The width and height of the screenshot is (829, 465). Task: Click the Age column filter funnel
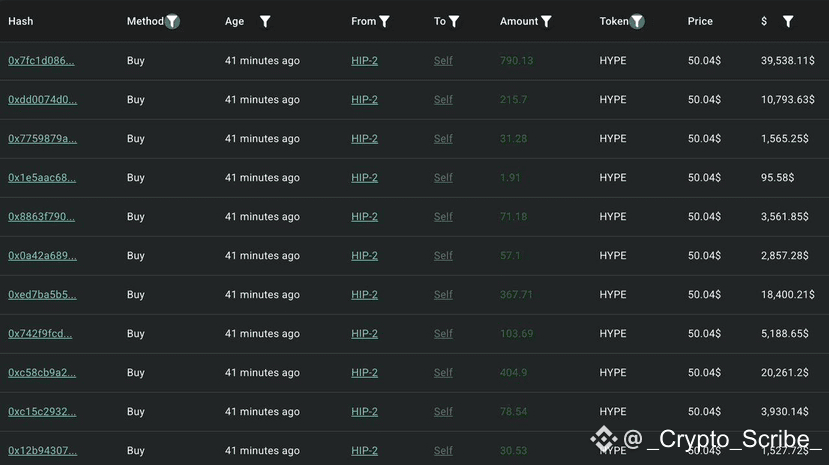(x=265, y=21)
